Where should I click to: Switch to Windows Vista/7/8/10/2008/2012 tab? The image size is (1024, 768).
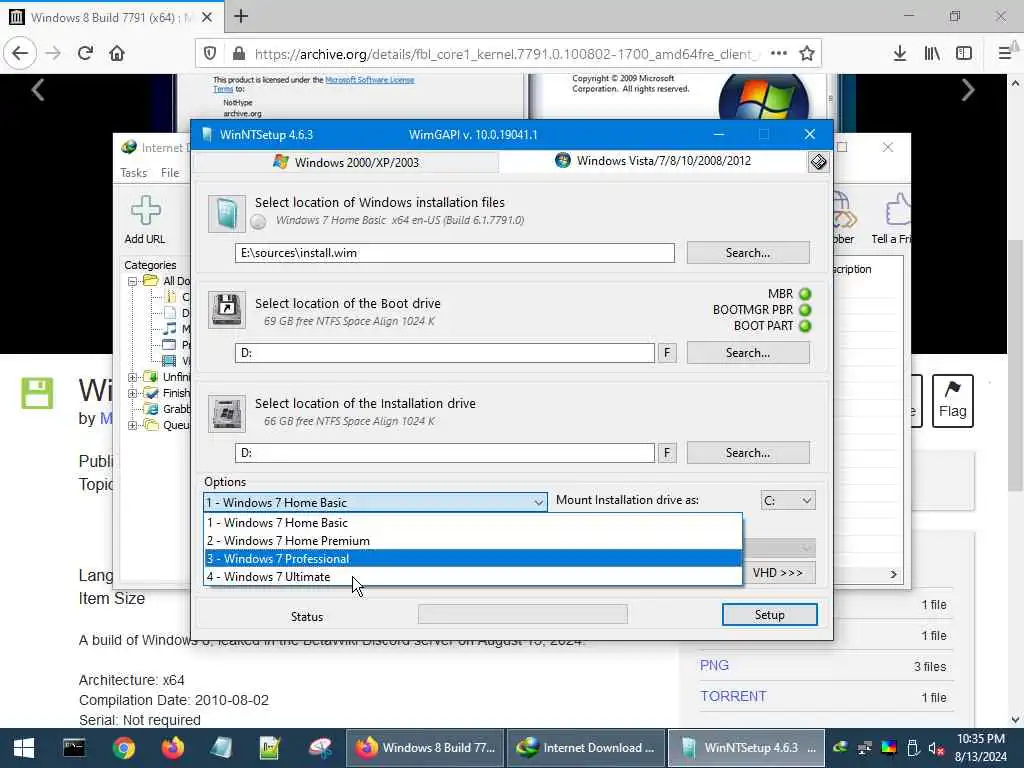[653, 161]
